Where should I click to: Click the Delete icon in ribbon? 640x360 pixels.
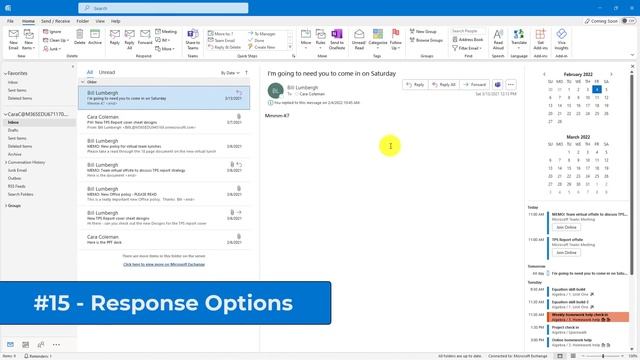[x=80, y=37]
